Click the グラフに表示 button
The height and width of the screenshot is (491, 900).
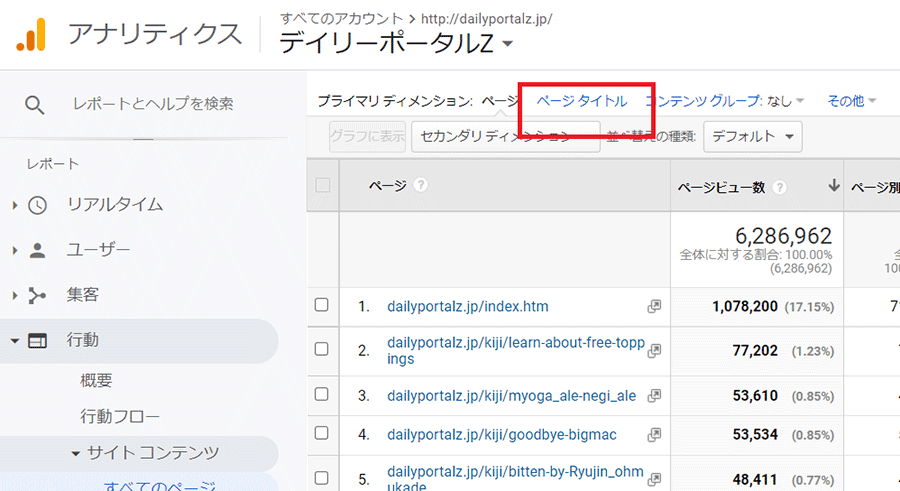[367, 137]
